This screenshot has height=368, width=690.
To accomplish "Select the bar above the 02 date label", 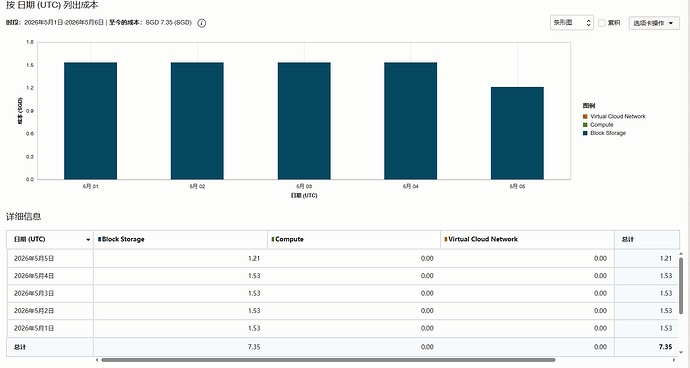I will click(197, 121).
